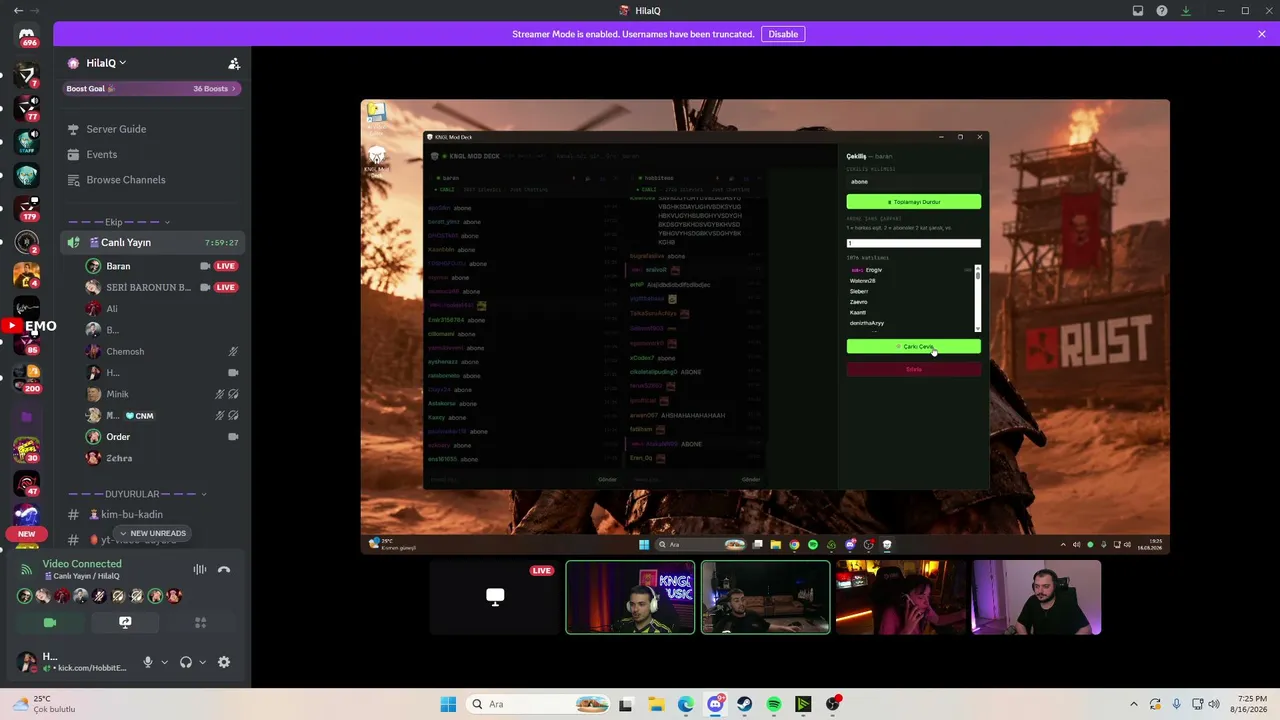This screenshot has height=720, width=1280.
Task: Disconnect from voice with hang-up icon
Action: (x=224, y=569)
